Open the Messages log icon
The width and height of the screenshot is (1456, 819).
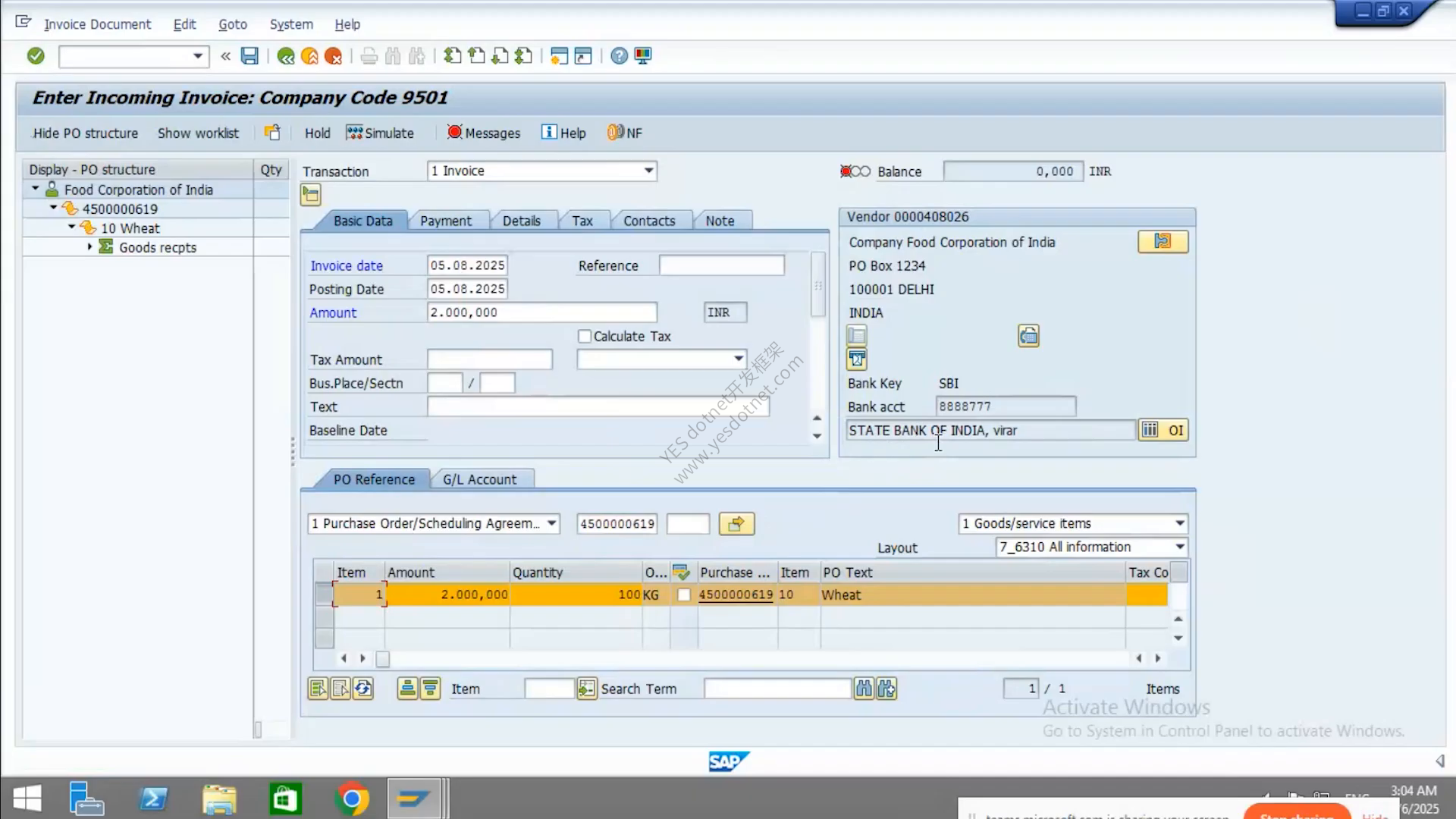[x=454, y=133]
